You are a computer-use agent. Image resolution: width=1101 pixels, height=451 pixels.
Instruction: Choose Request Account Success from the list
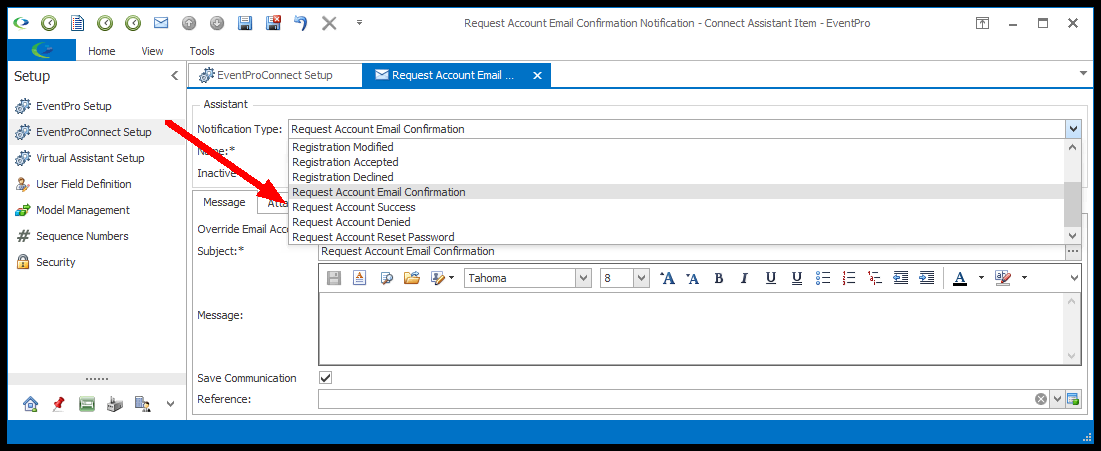pos(354,207)
